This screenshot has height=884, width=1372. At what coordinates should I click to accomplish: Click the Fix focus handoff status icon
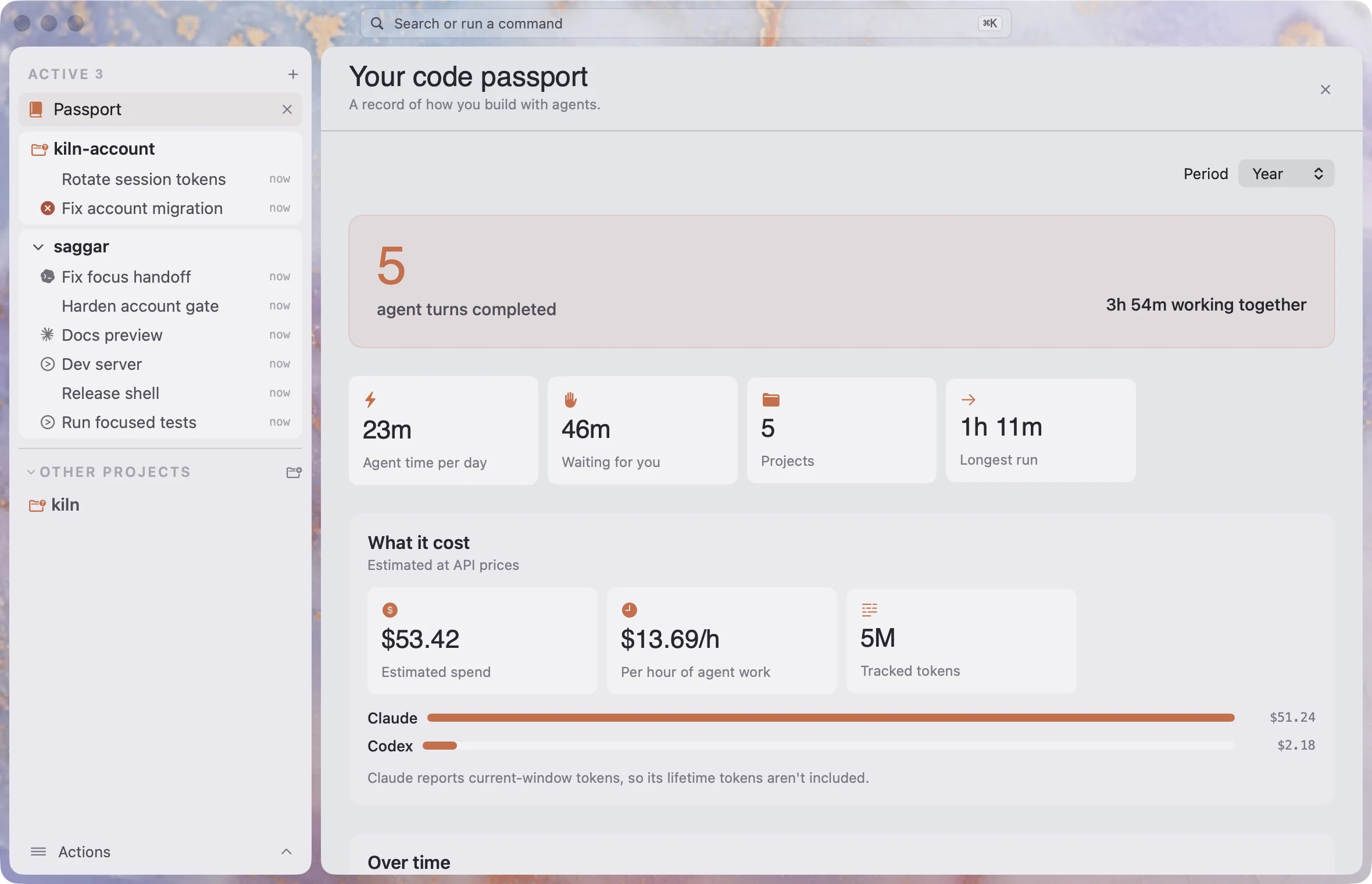[48, 277]
